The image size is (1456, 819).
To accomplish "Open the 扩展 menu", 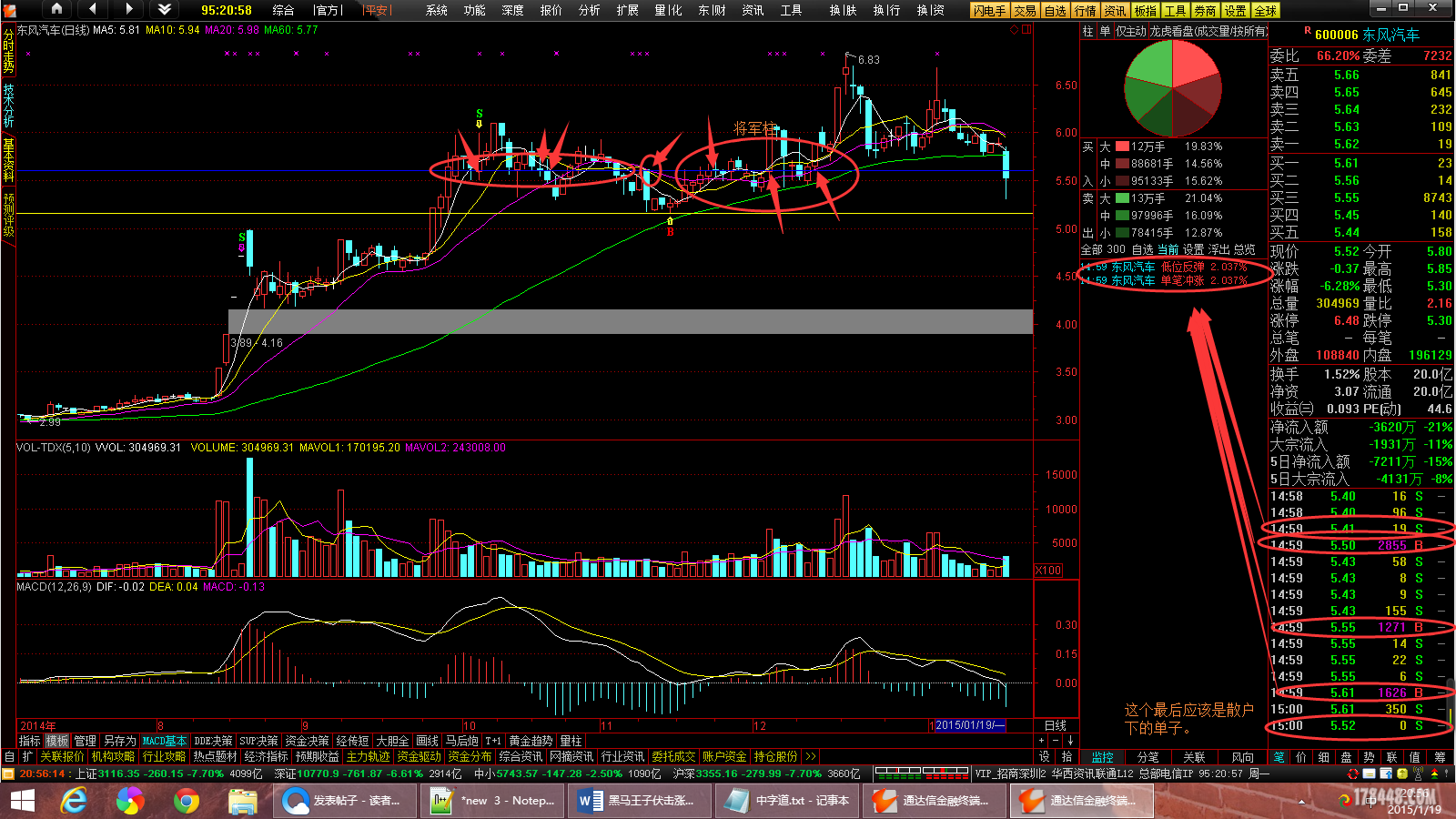I will [628, 10].
